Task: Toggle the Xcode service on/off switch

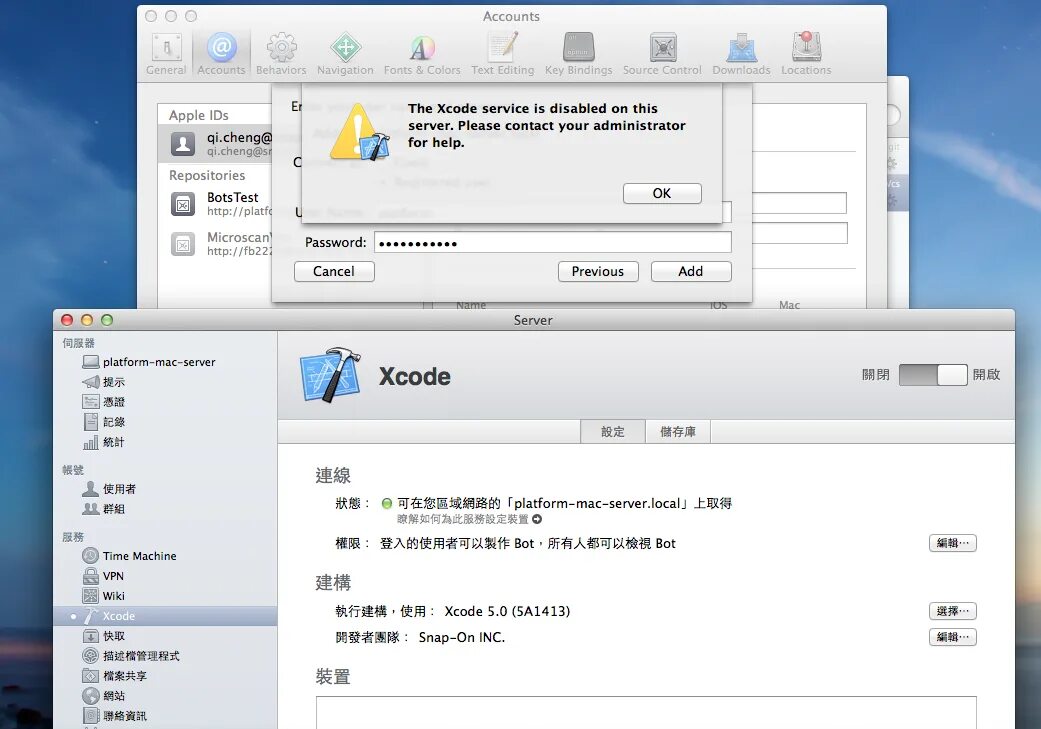Action: (933, 374)
